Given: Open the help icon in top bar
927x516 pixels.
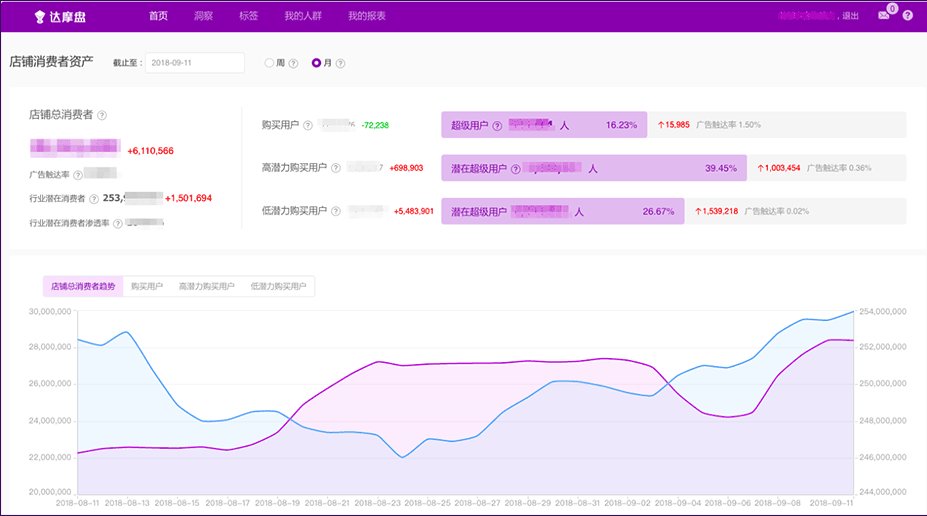Looking at the screenshot, I should point(907,15).
